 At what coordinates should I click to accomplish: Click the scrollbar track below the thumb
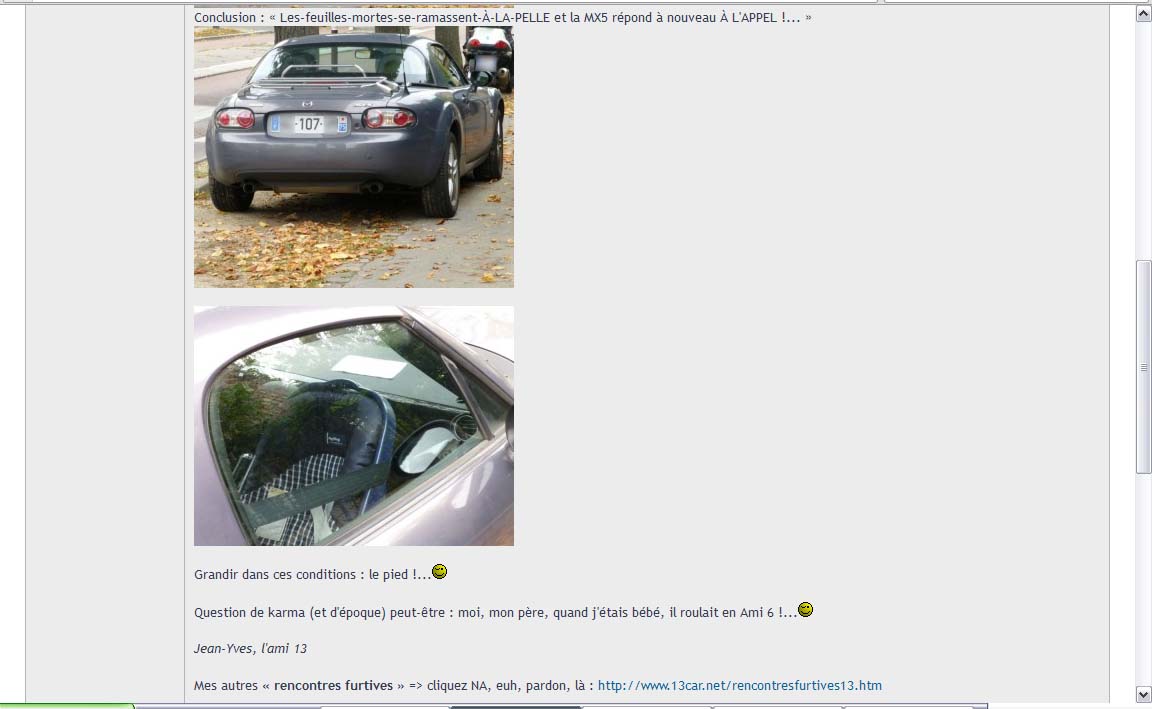tap(1143, 580)
